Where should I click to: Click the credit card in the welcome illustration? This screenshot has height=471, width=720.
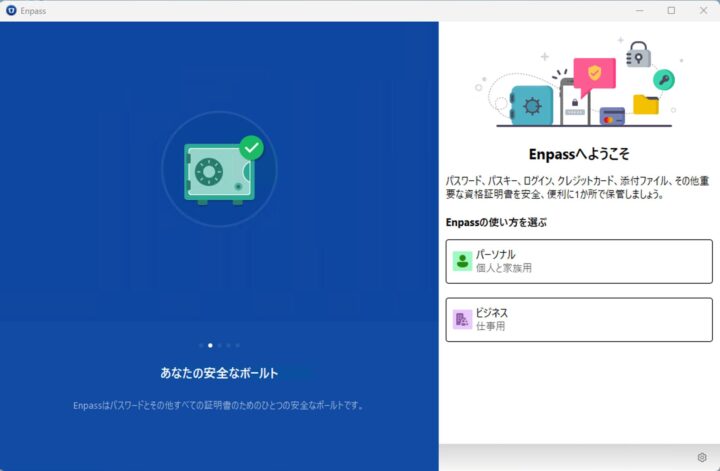(612, 115)
